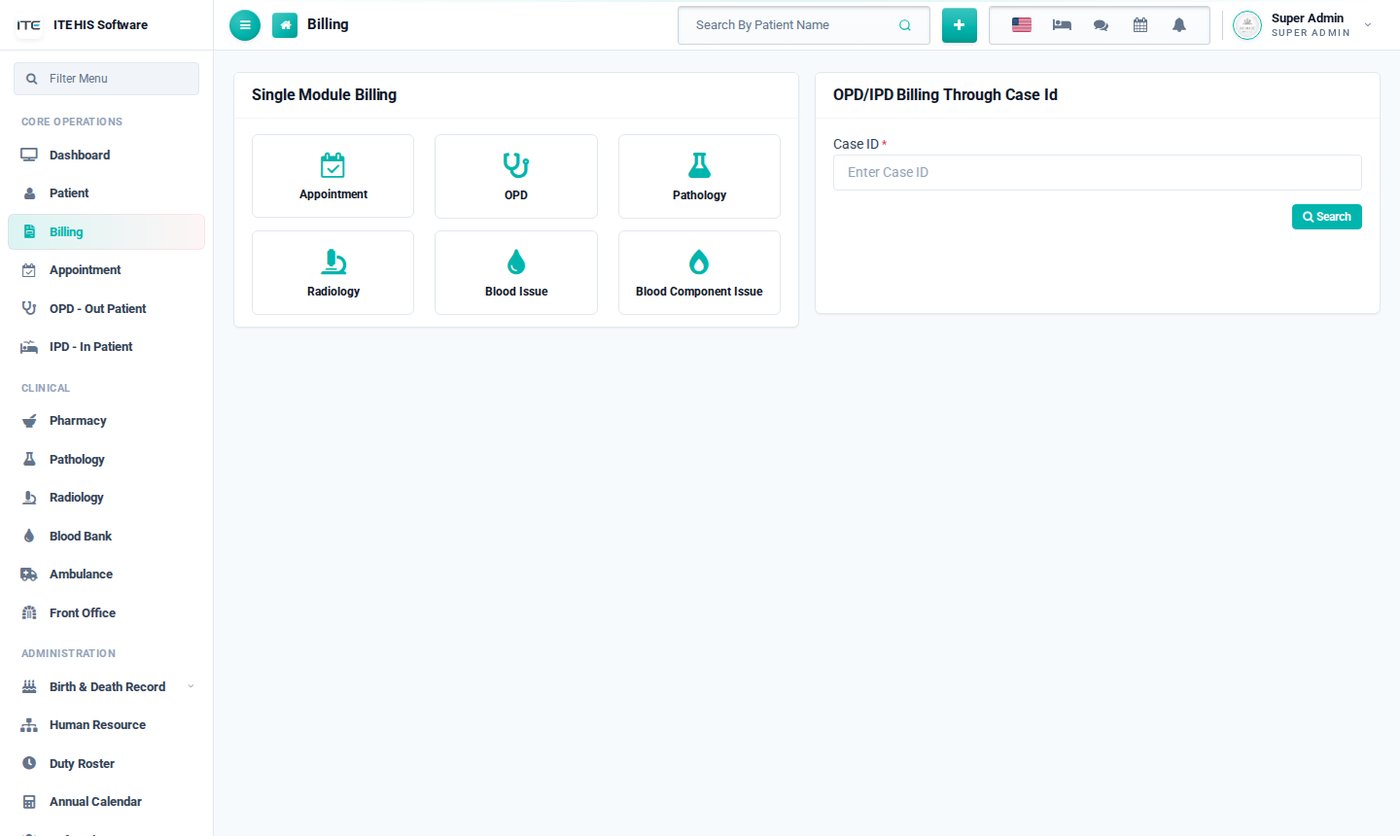Select the OPD stethoscope billing tile
The width and height of the screenshot is (1400, 836).
516,176
